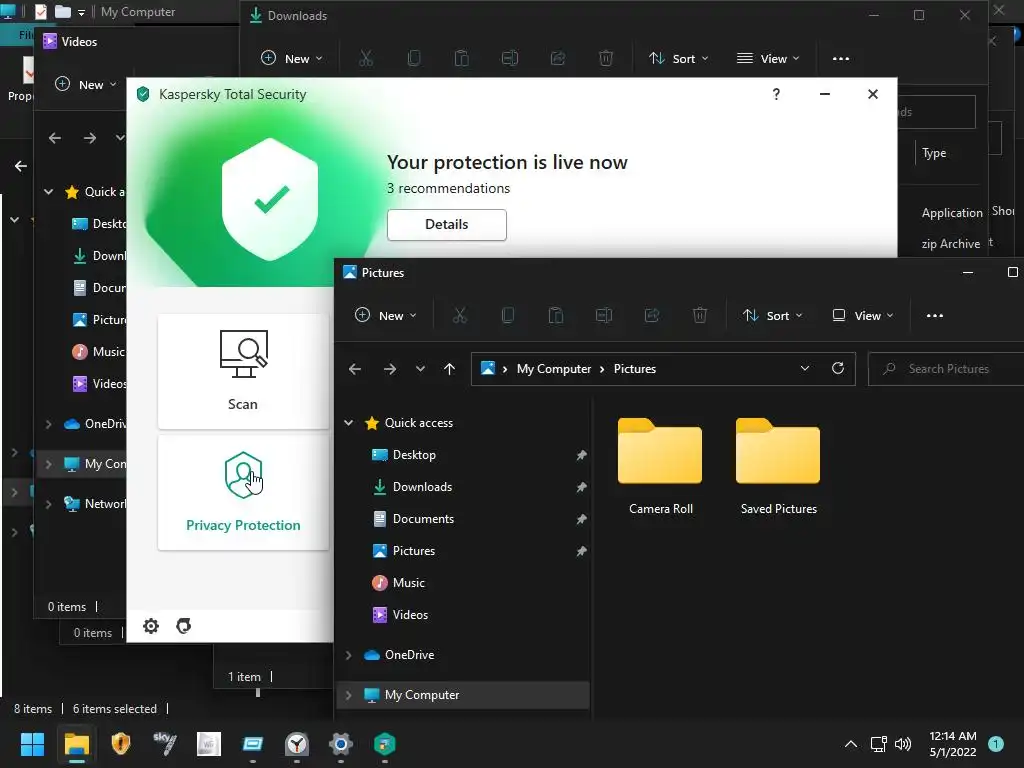Image resolution: width=1024 pixels, height=768 pixels.
Task: Click Settings gear taskbar icon
Action: coord(340,744)
